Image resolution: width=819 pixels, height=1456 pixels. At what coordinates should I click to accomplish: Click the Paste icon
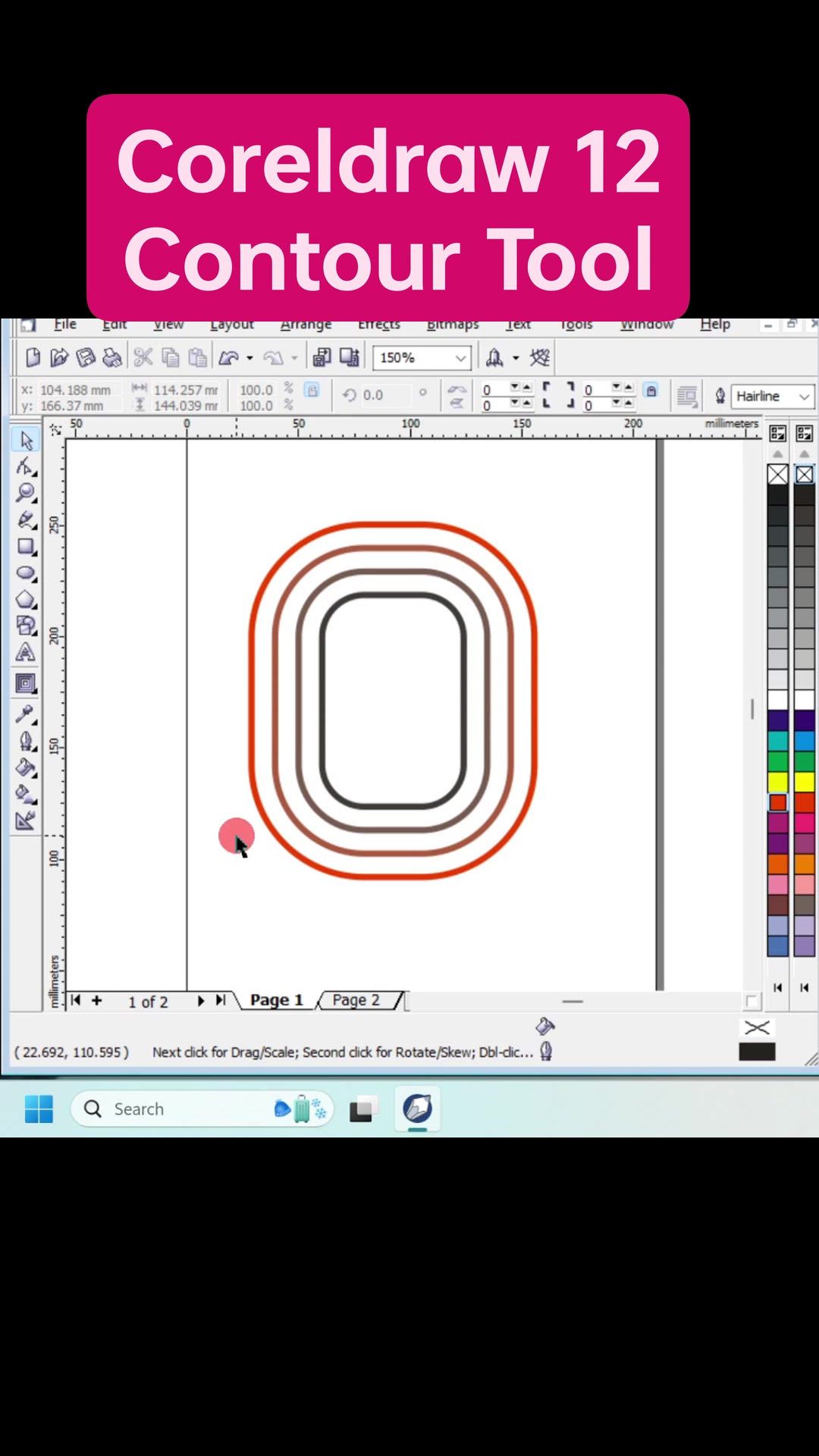(x=197, y=357)
